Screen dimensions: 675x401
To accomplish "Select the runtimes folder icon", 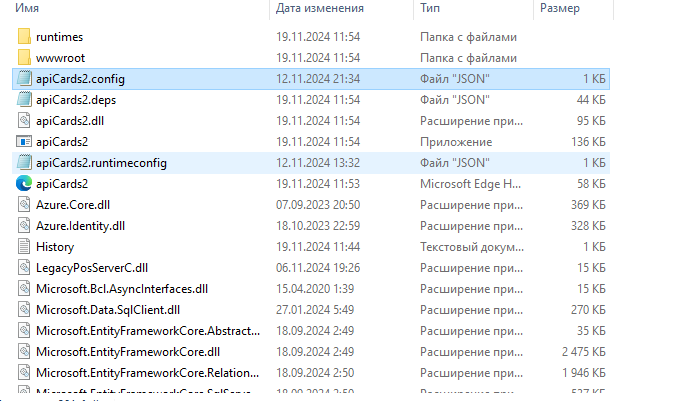I will point(24,37).
